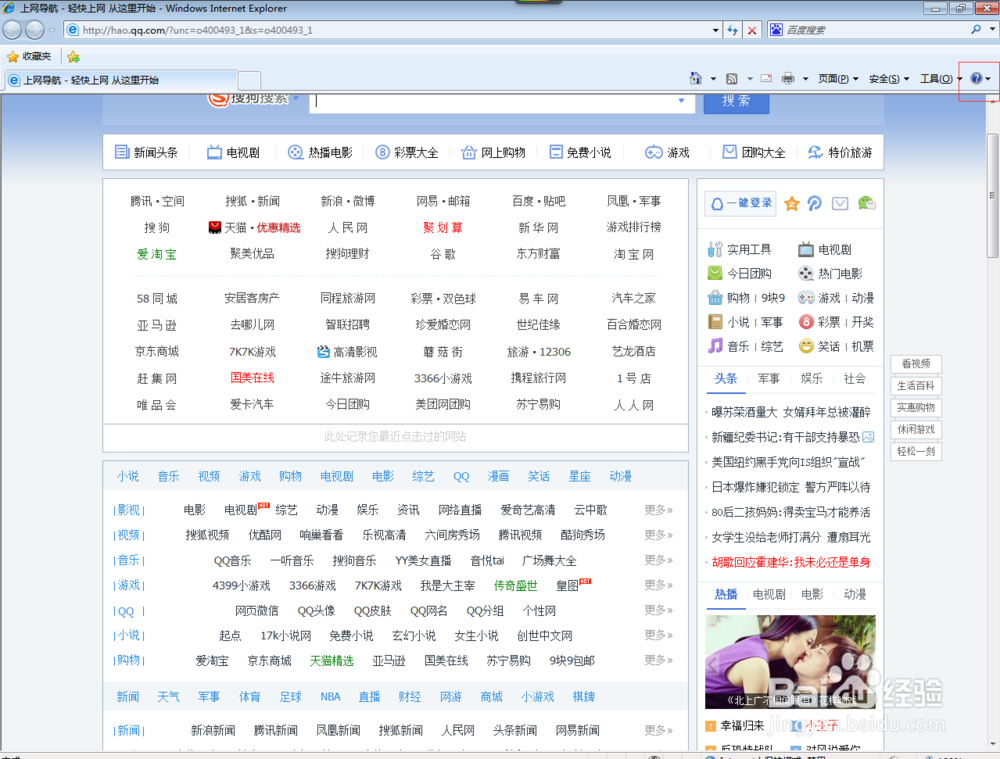Image resolution: width=1000 pixels, height=759 pixels.
Task: Open the search suggestions dropdown in the Sogou search box
Action: (x=681, y=101)
